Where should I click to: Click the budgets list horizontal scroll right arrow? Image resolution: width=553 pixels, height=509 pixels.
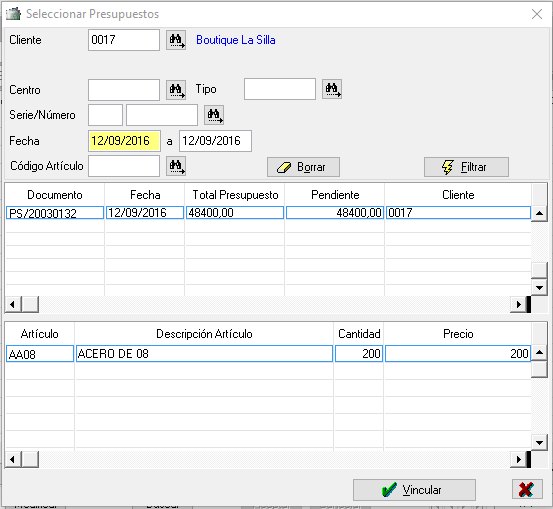click(518, 304)
